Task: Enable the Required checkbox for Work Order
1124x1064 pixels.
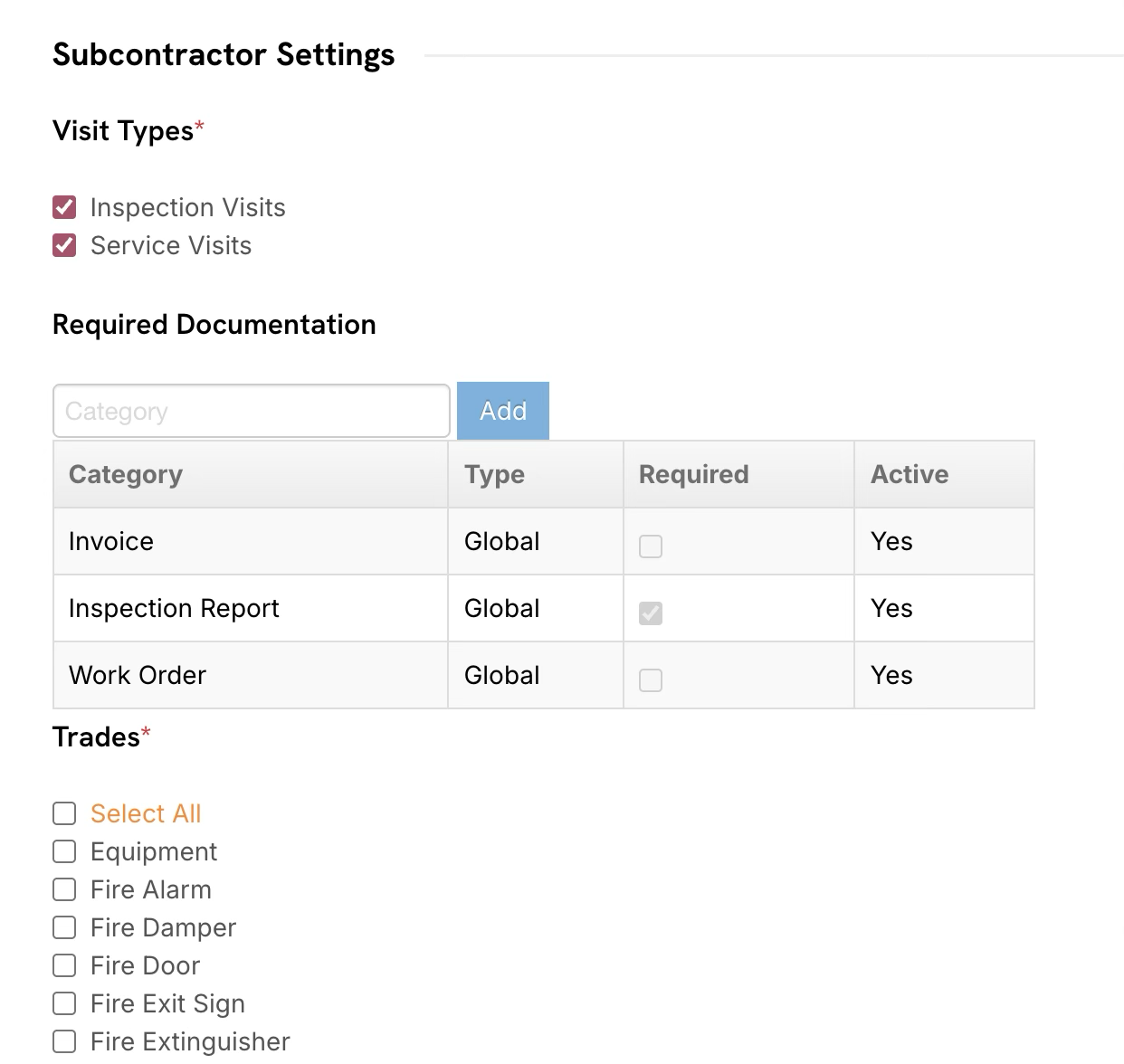Action: 651,679
